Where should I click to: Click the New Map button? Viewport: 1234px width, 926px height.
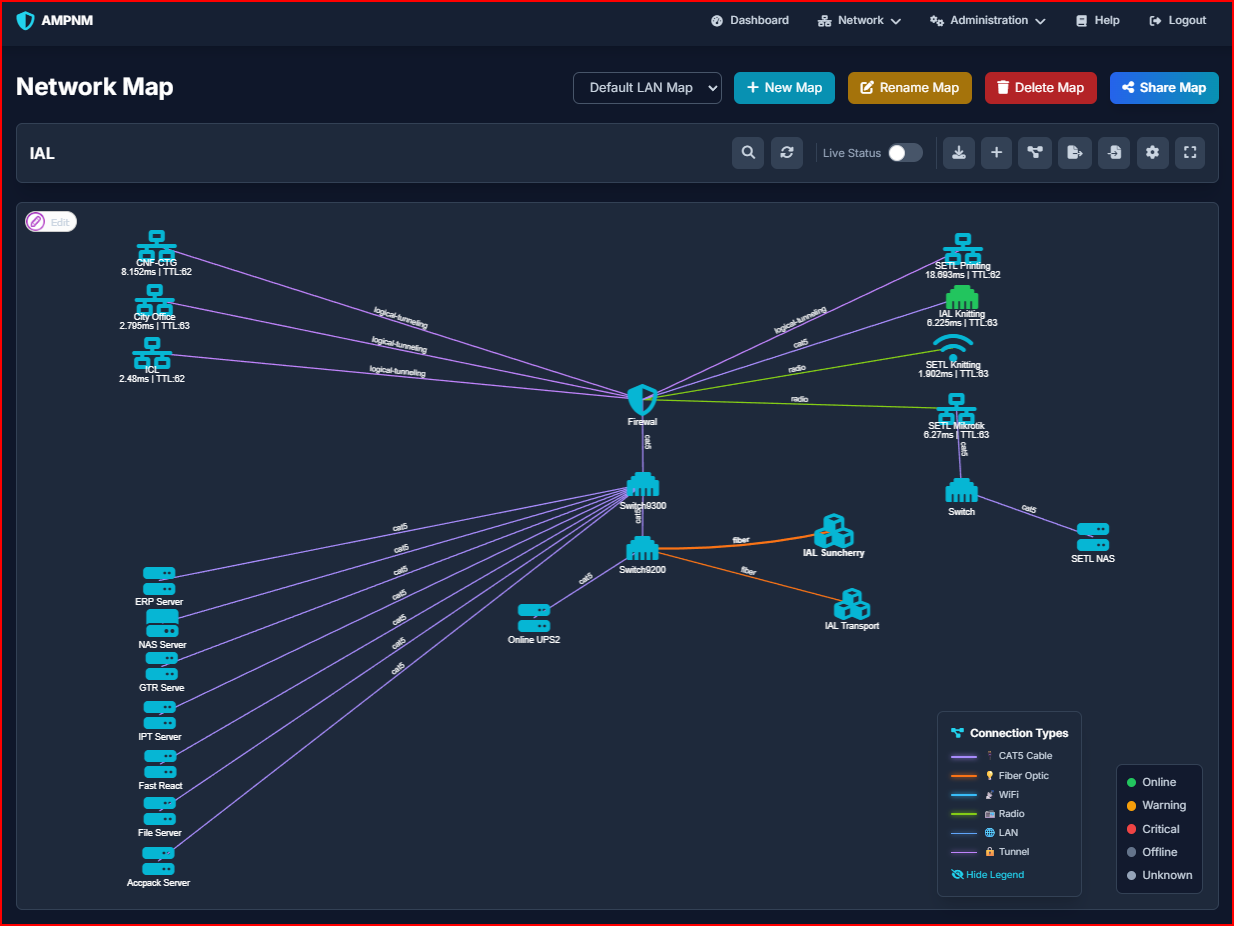[784, 87]
